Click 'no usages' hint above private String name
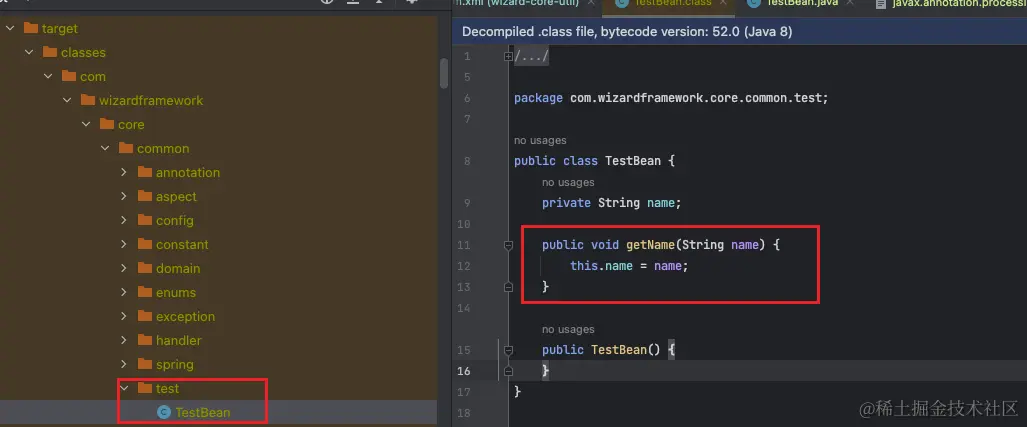Screen dimensions: 1027x427 tap(568, 182)
